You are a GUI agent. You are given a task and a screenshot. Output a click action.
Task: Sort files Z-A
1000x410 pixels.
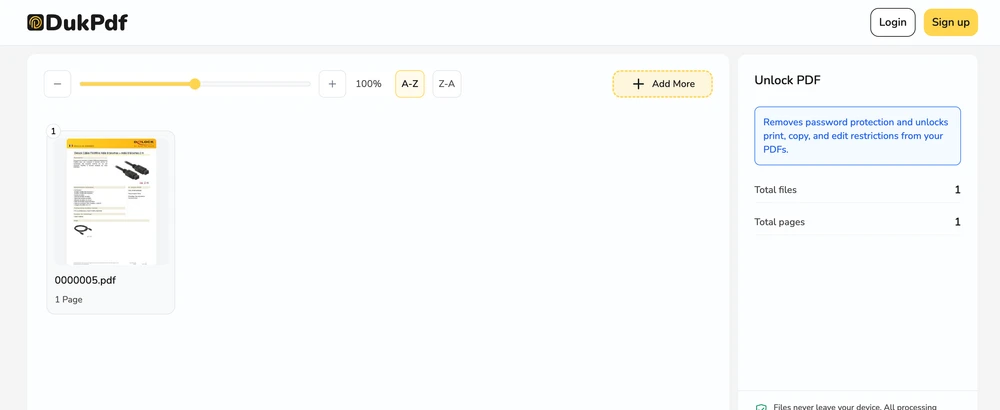click(x=446, y=84)
